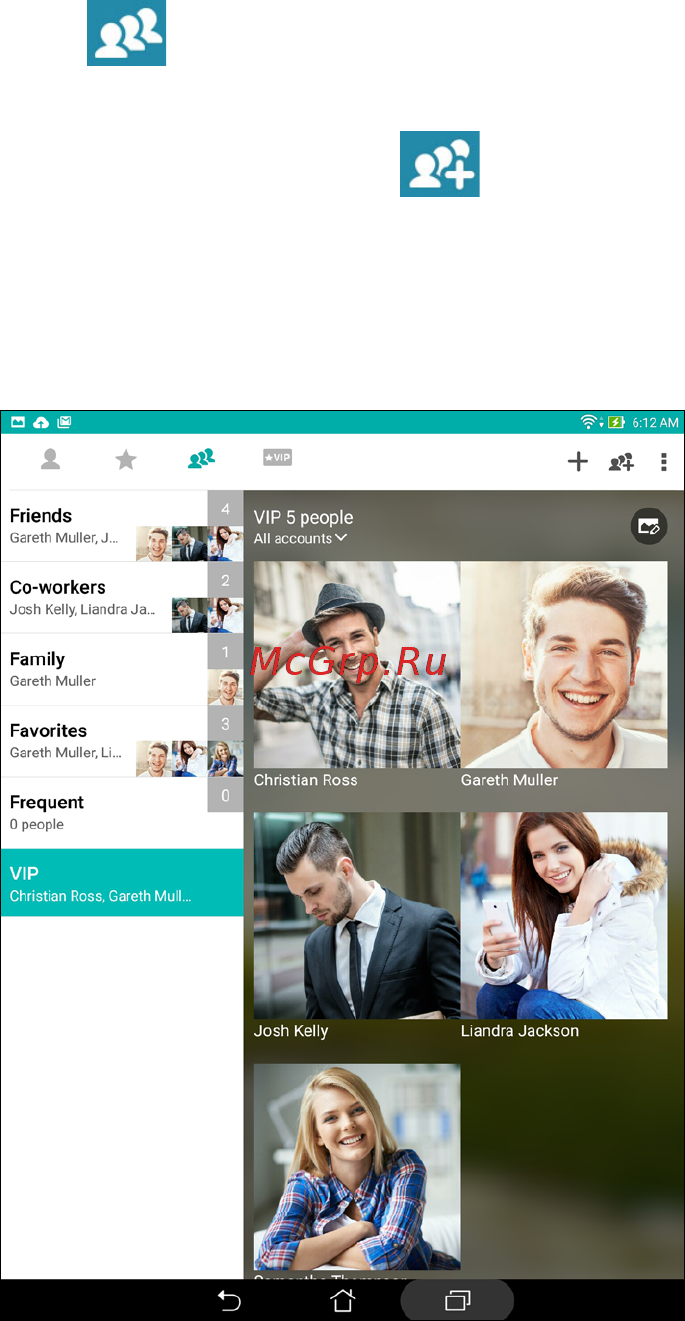The height and width of the screenshot is (1321, 685).
Task: Tap the picture notification icon in status bar
Action: (x=18, y=422)
